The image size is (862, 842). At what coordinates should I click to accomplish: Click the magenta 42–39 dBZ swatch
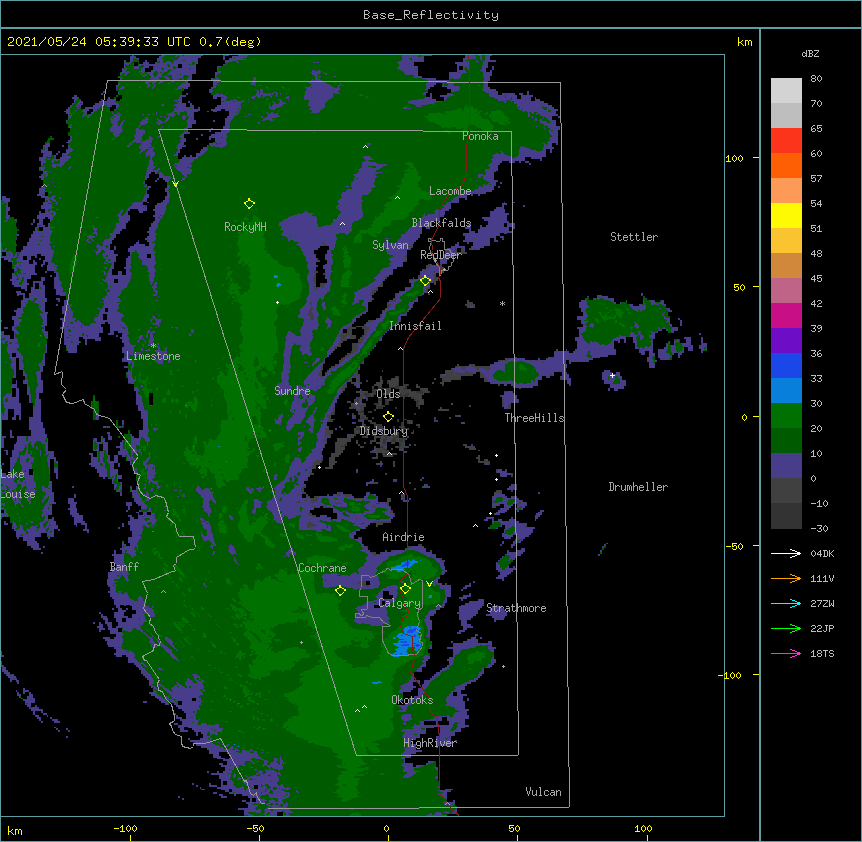(786, 315)
